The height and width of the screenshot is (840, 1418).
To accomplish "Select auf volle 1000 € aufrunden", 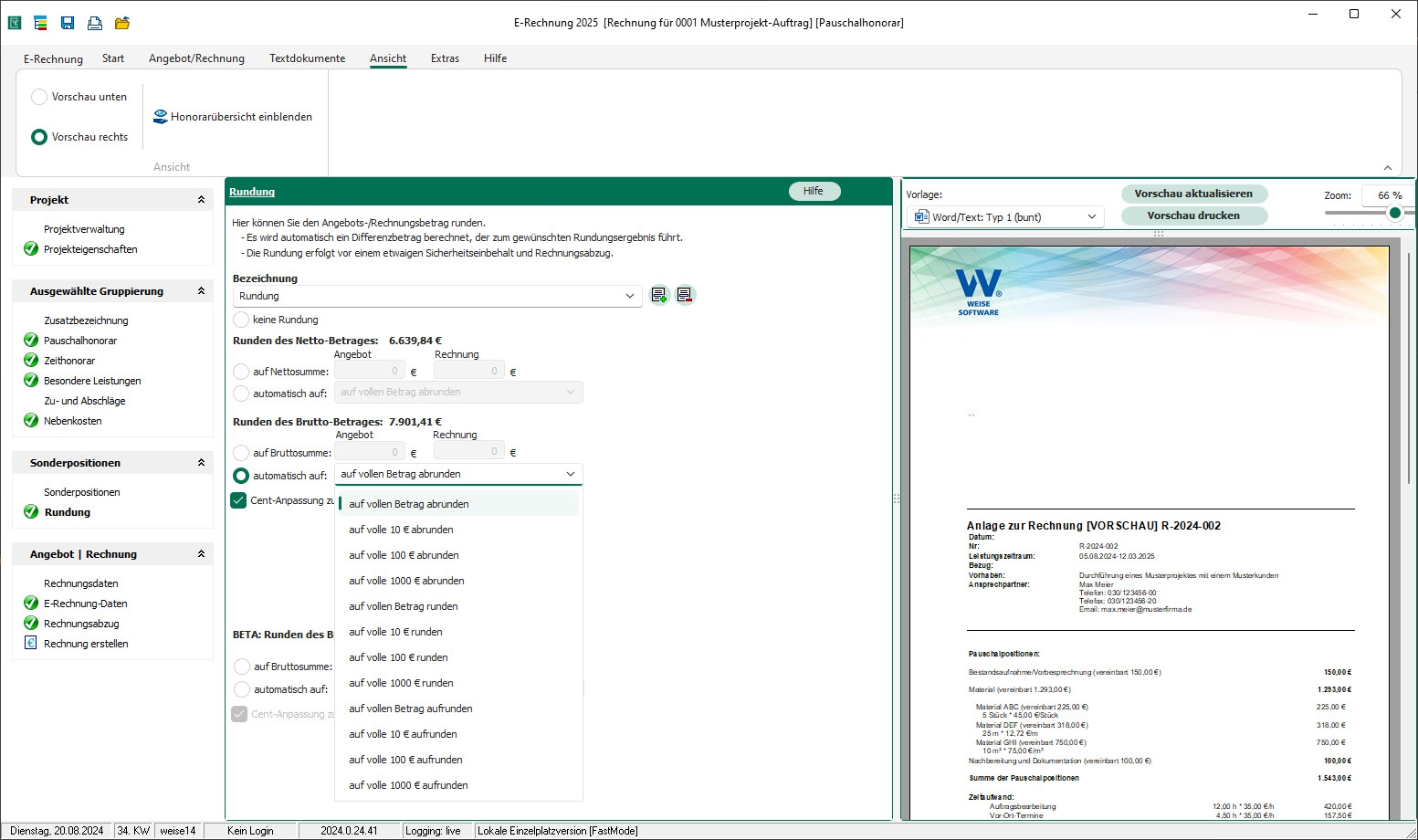I will pos(458,785).
